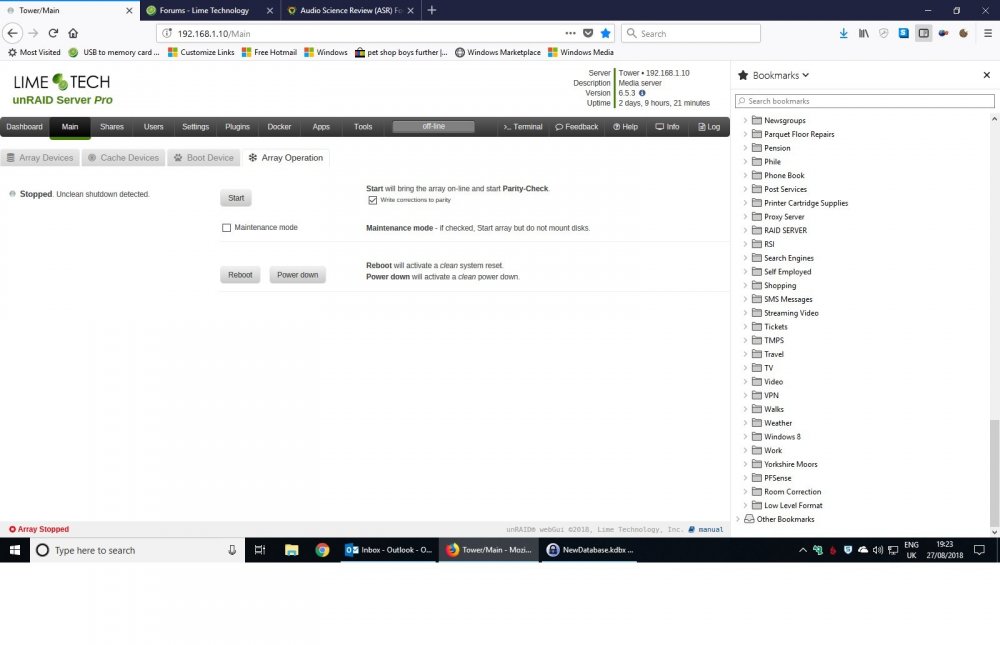Open the Downloads arrow icon
This screenshot has height=645, width=1000.
[x=843, y=33]
